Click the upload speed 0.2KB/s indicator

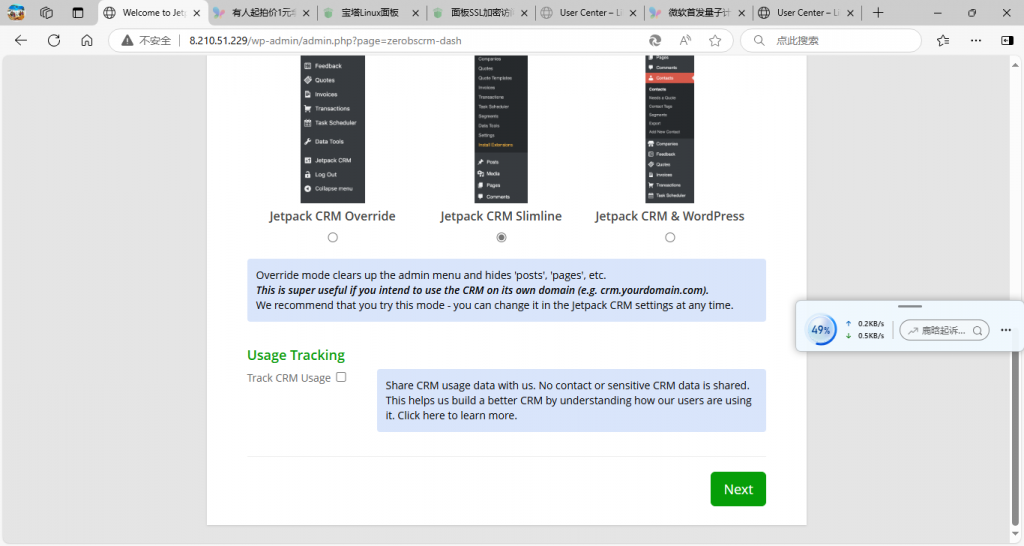(865, 323)
